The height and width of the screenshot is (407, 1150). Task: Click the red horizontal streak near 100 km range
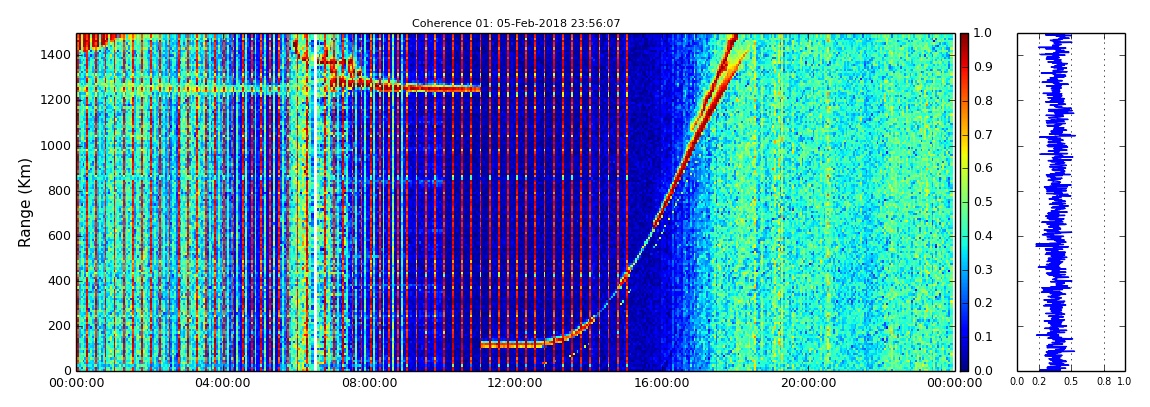pos(510,344)
